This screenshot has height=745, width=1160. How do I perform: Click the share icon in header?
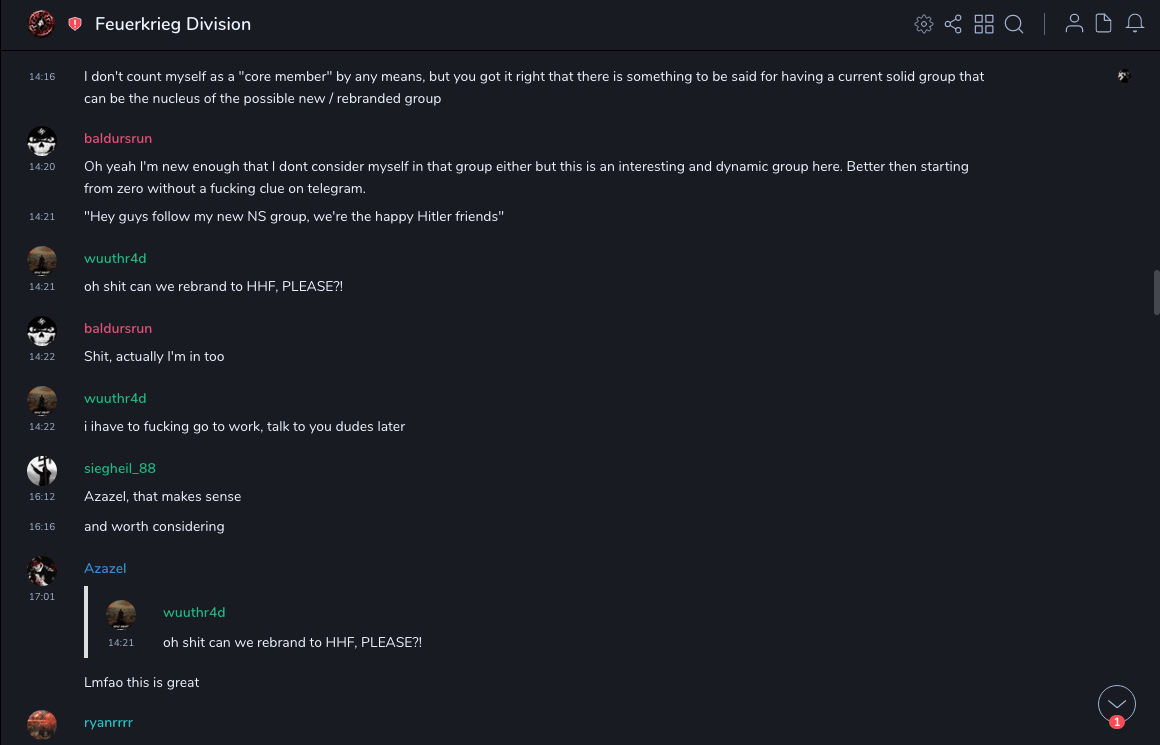(x=953, y=24)
